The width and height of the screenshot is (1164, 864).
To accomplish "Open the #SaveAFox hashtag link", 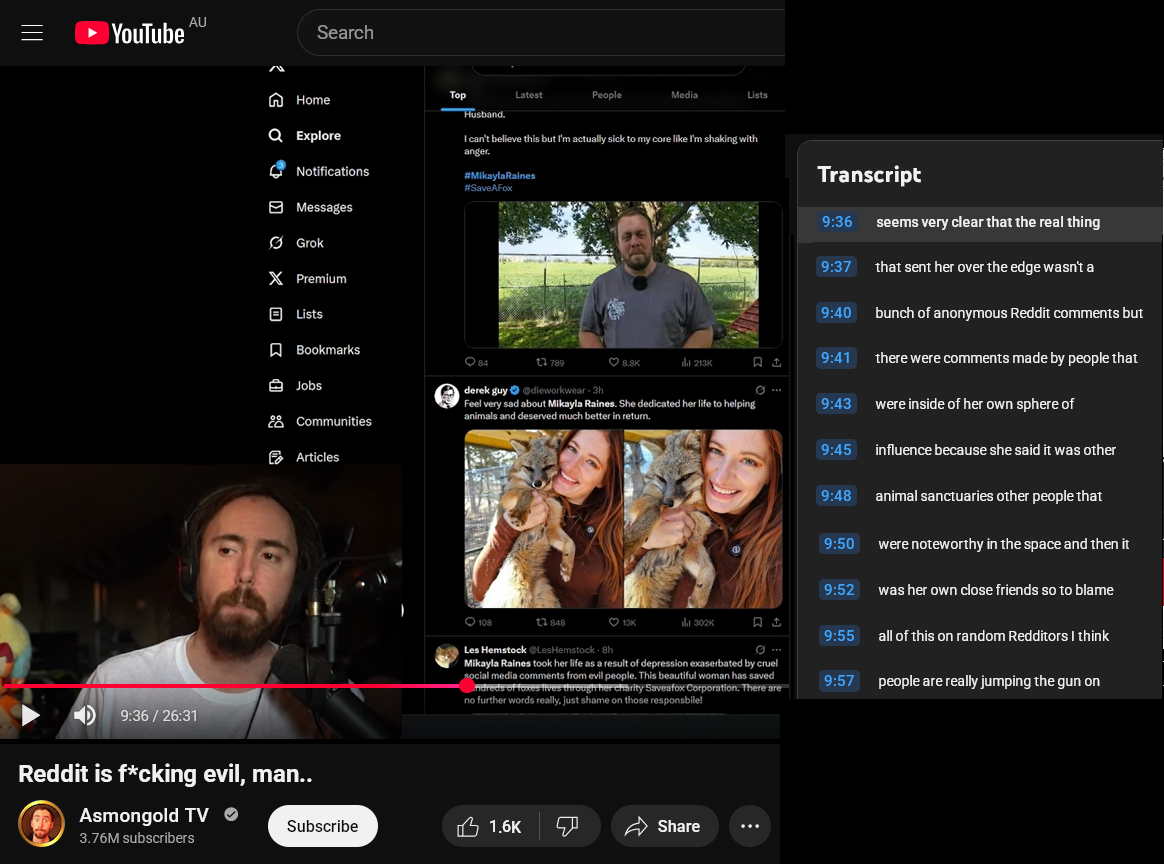I will point(488,188).
